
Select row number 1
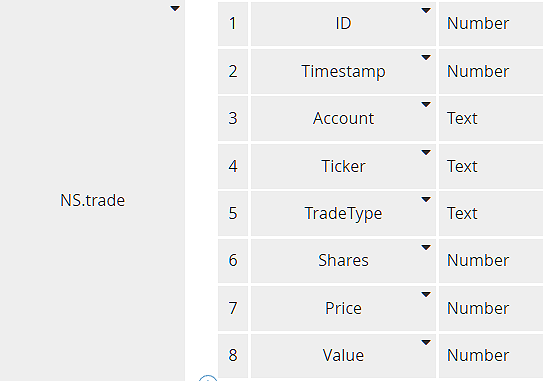[233, 24]
